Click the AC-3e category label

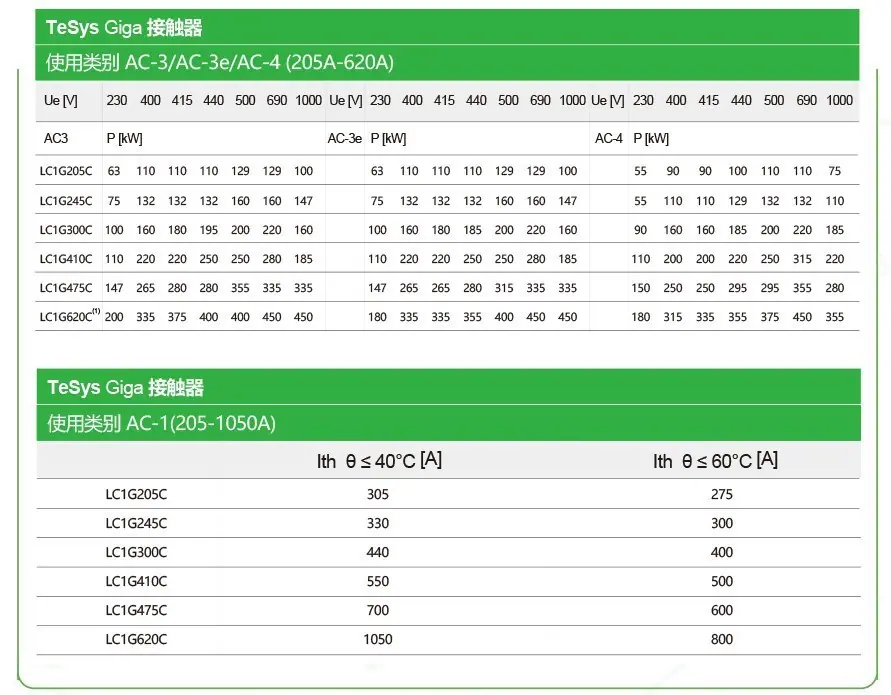(344, 139)
